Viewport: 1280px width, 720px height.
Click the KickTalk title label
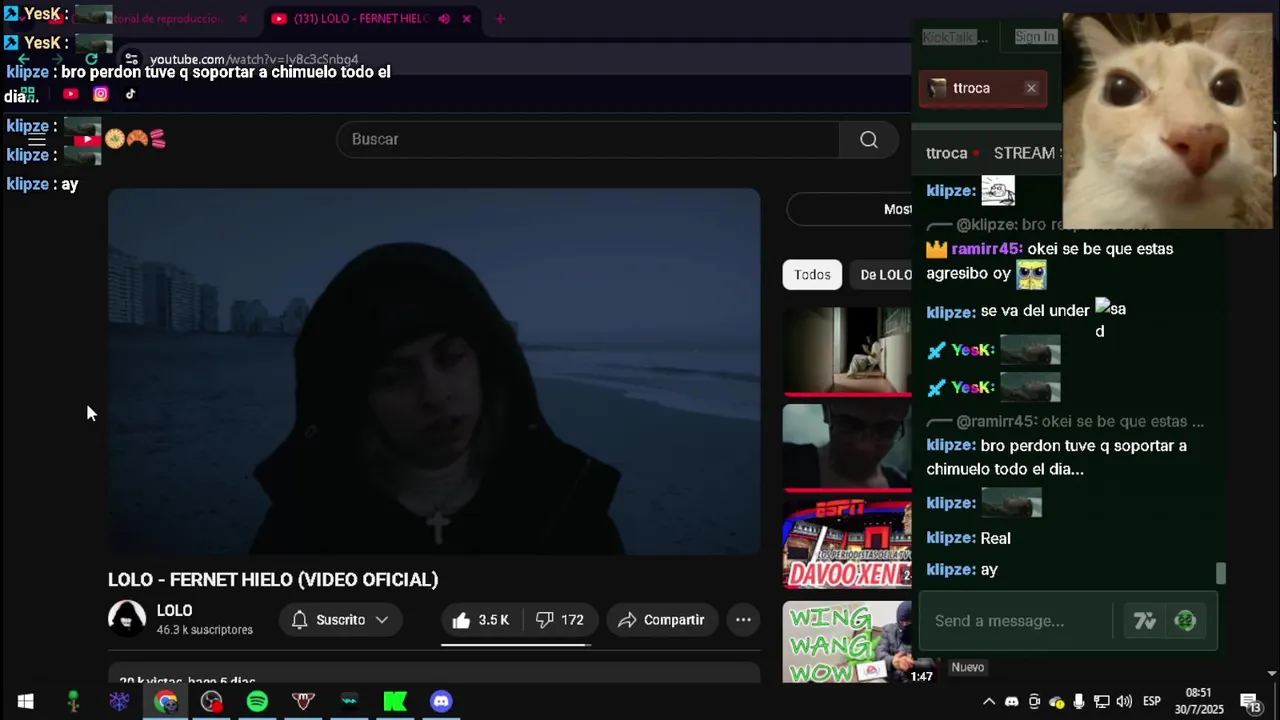pyautogui.click(x=955, y=37)
